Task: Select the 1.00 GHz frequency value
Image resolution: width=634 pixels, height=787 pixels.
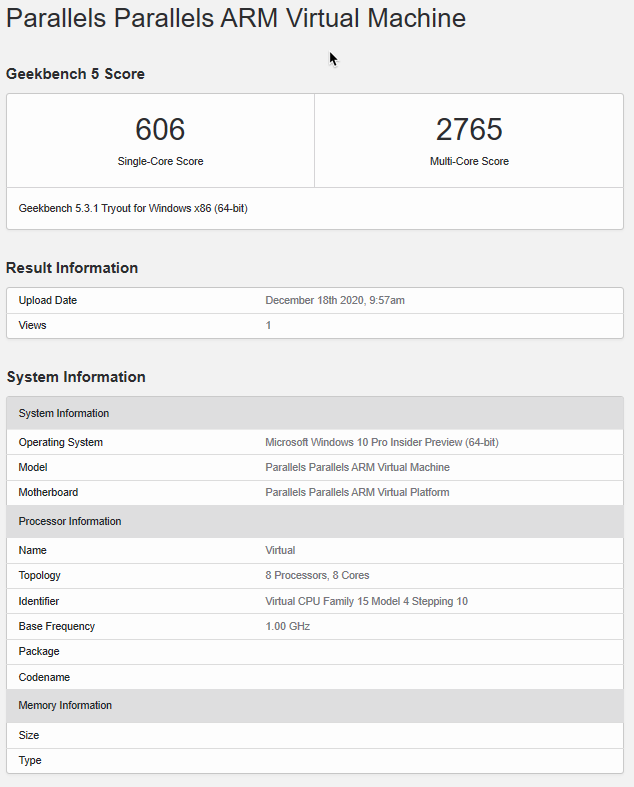Action: pos(288,626)
